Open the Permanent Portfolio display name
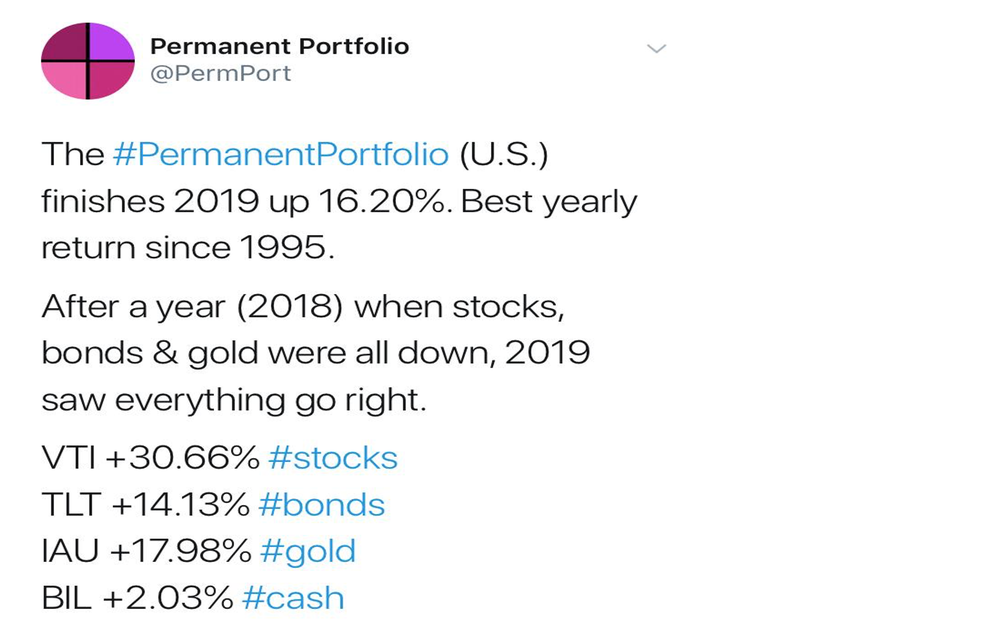 279,46
